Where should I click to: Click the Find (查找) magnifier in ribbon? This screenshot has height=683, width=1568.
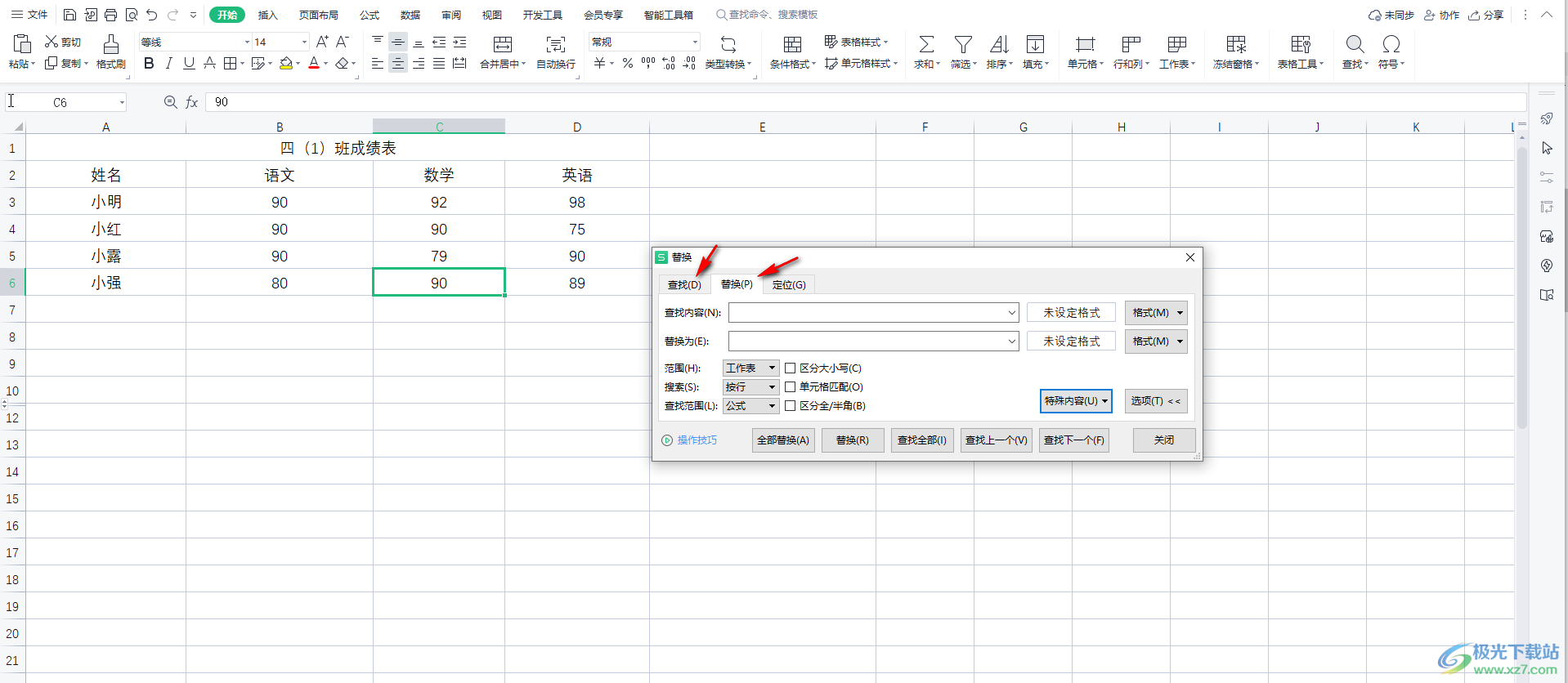1355,44
